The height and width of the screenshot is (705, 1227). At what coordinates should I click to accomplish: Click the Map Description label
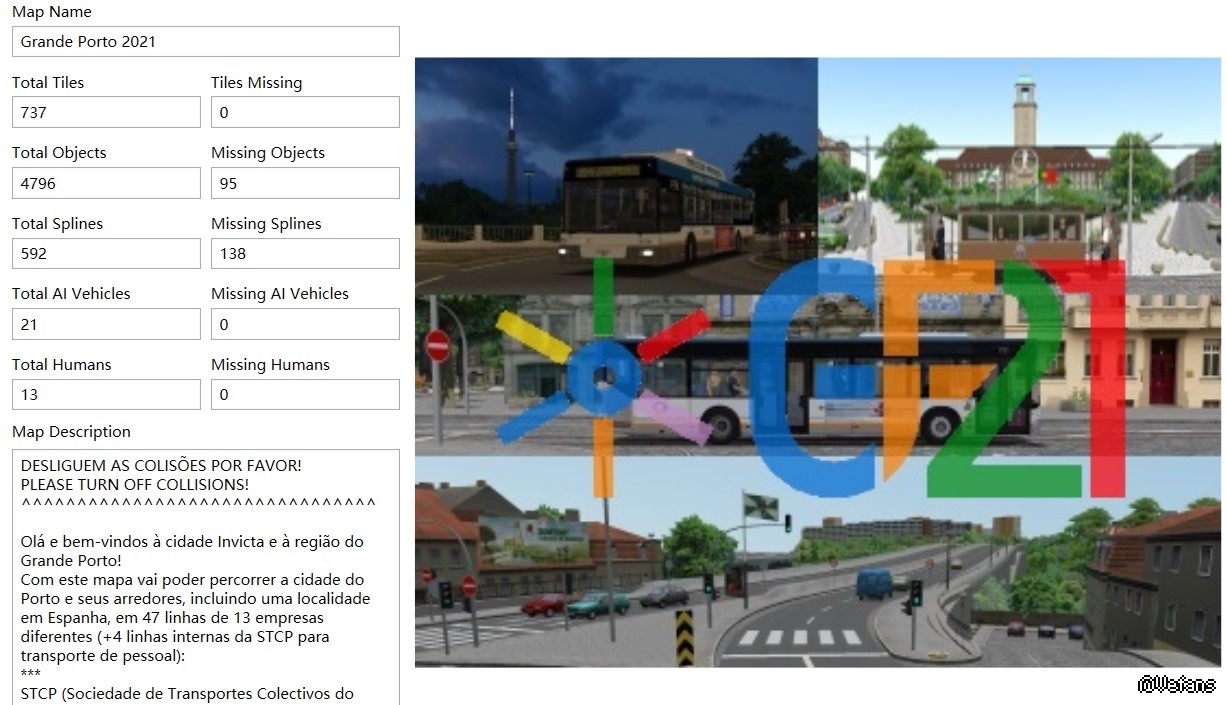coord(71,431)
